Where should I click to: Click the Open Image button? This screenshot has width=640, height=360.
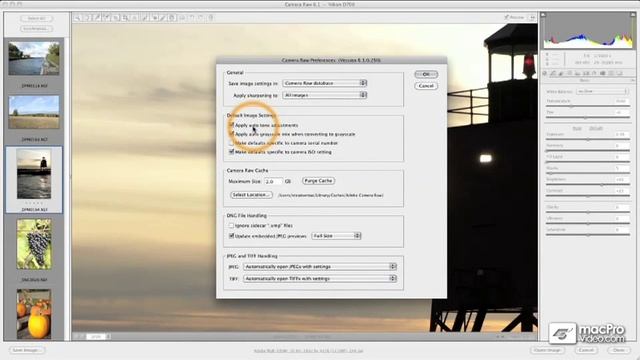click(x=547, y=350)
